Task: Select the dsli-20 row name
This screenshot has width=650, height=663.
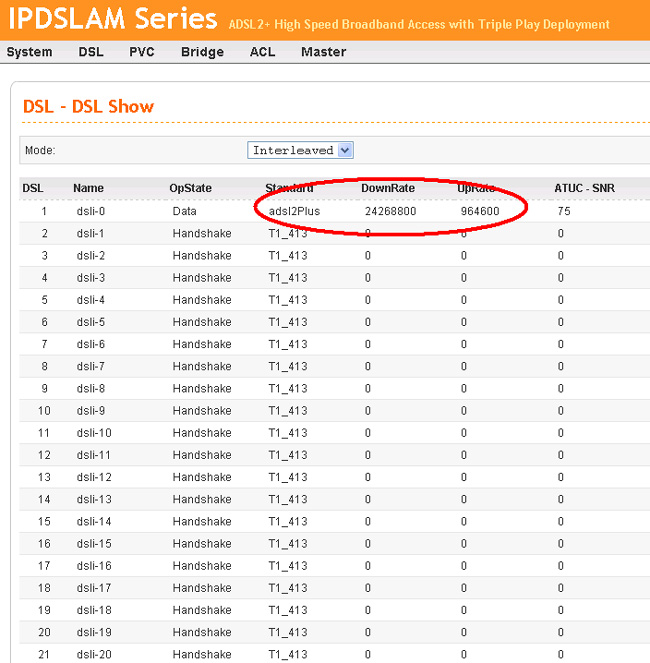Action: point(94,654)
